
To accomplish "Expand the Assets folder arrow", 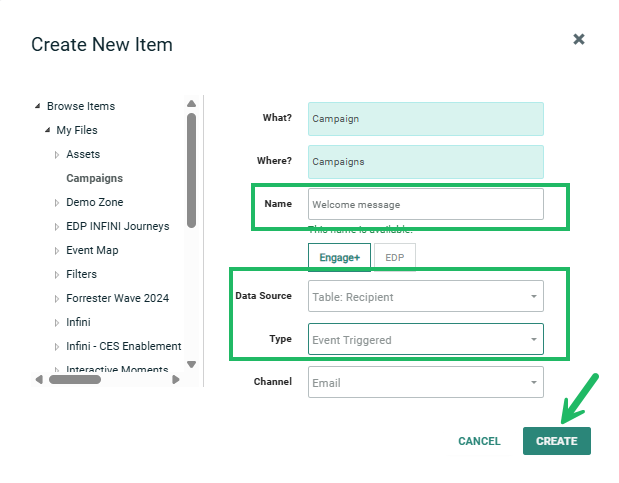I will 57,155.
